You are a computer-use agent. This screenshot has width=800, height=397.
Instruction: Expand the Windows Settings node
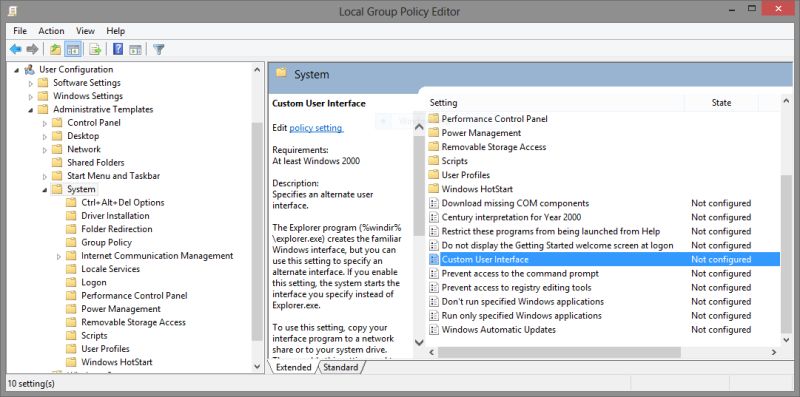click(x=31, y=96)
